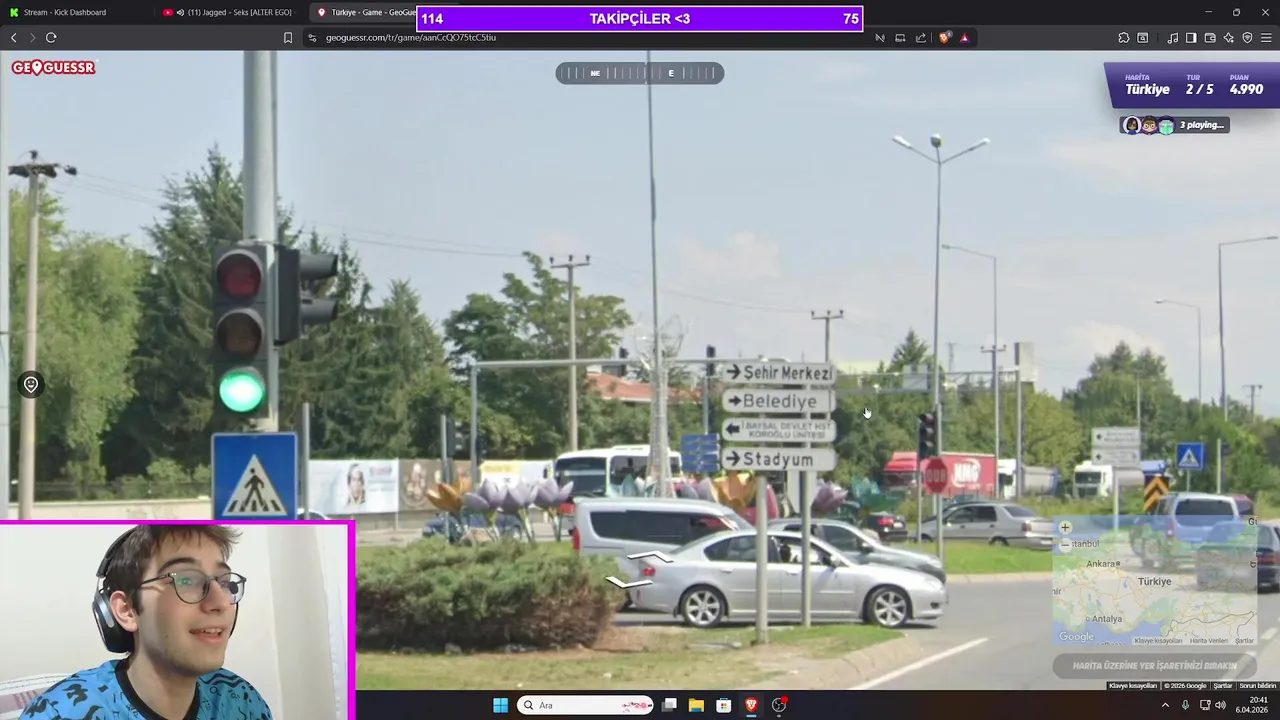
Task: Select the Türkiye - Game - GeoGuessr tab
Action: point(364,12)
